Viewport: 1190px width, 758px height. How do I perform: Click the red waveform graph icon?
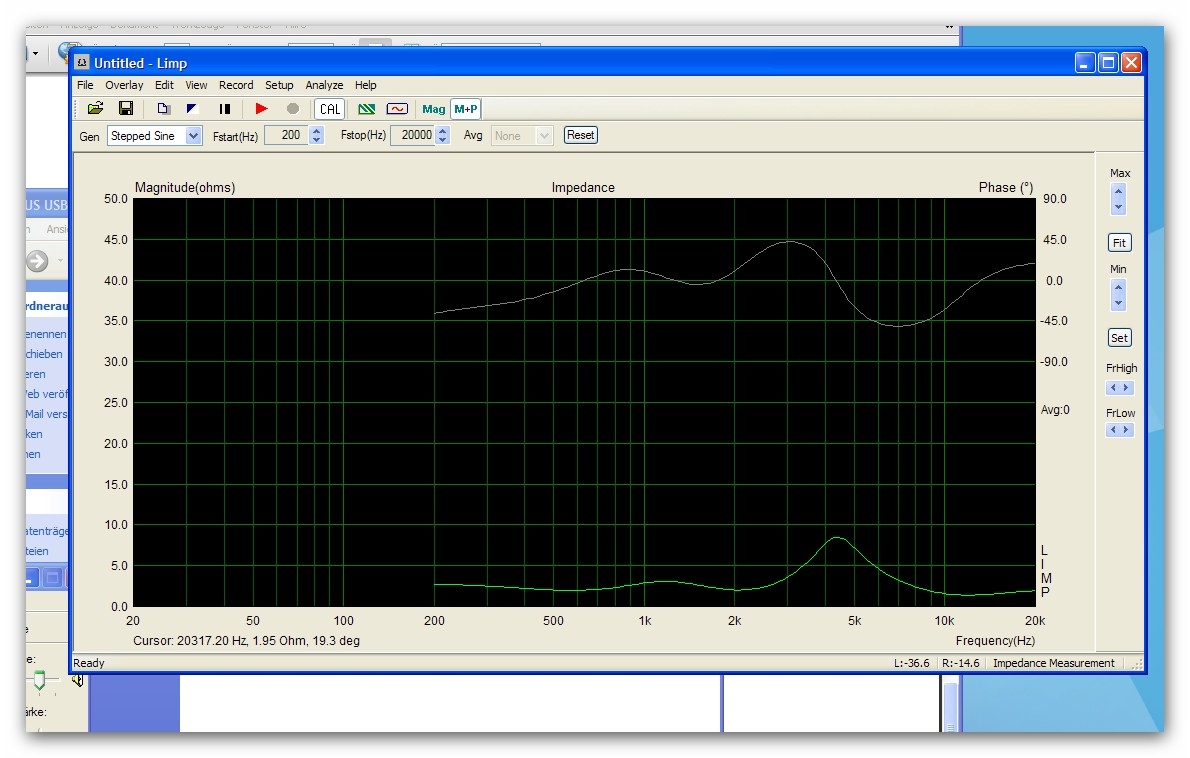tap(397, 109)
